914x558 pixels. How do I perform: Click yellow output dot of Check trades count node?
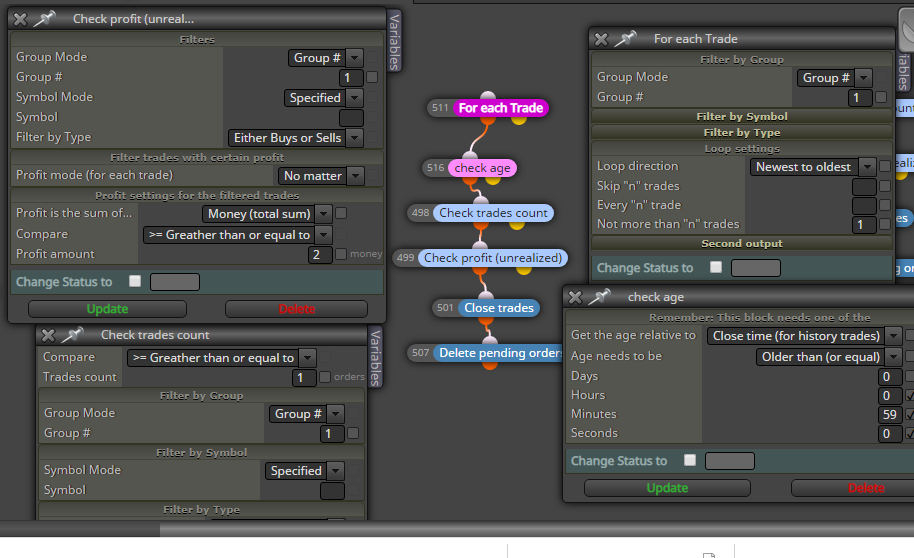516,224
